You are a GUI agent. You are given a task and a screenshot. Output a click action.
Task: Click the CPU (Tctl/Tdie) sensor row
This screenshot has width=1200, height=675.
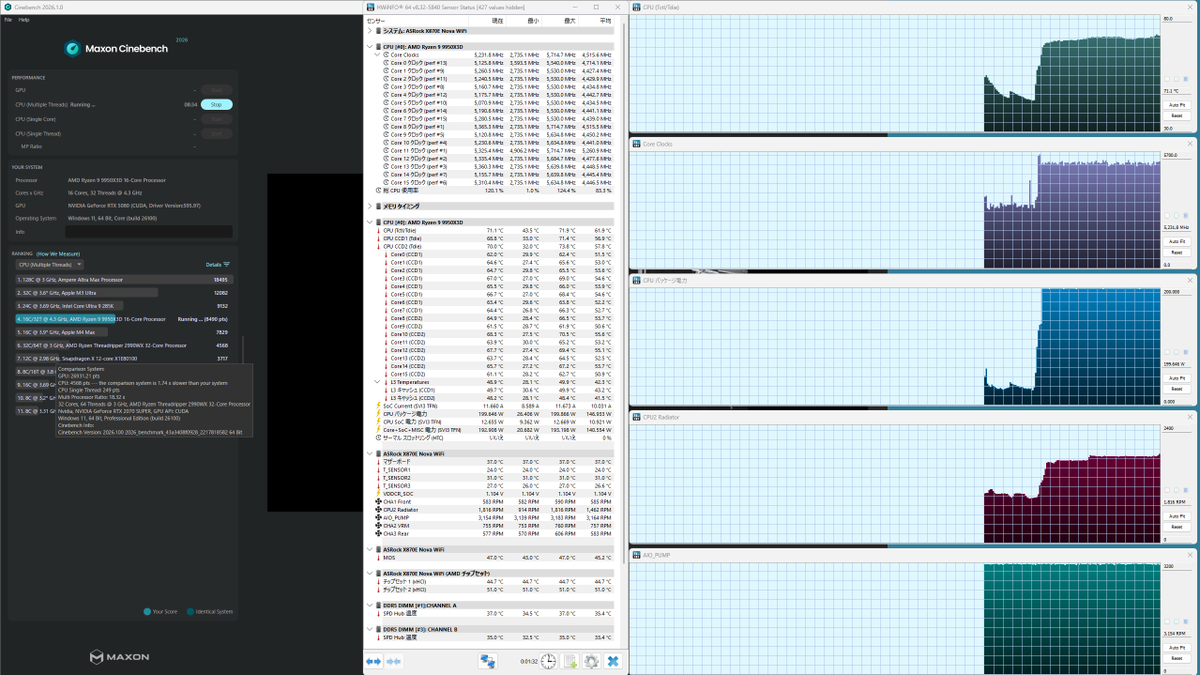pyautogui.click(x=494, y=231)
